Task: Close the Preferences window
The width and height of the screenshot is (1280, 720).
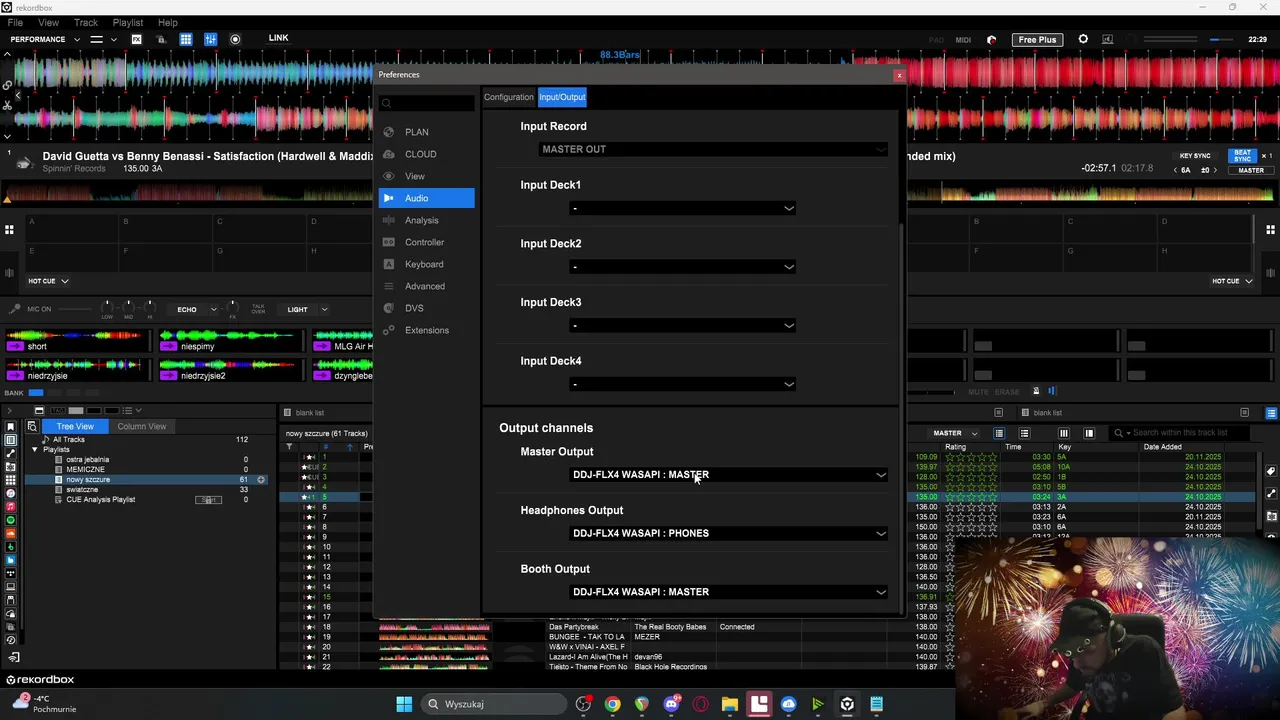Action: 898,75
